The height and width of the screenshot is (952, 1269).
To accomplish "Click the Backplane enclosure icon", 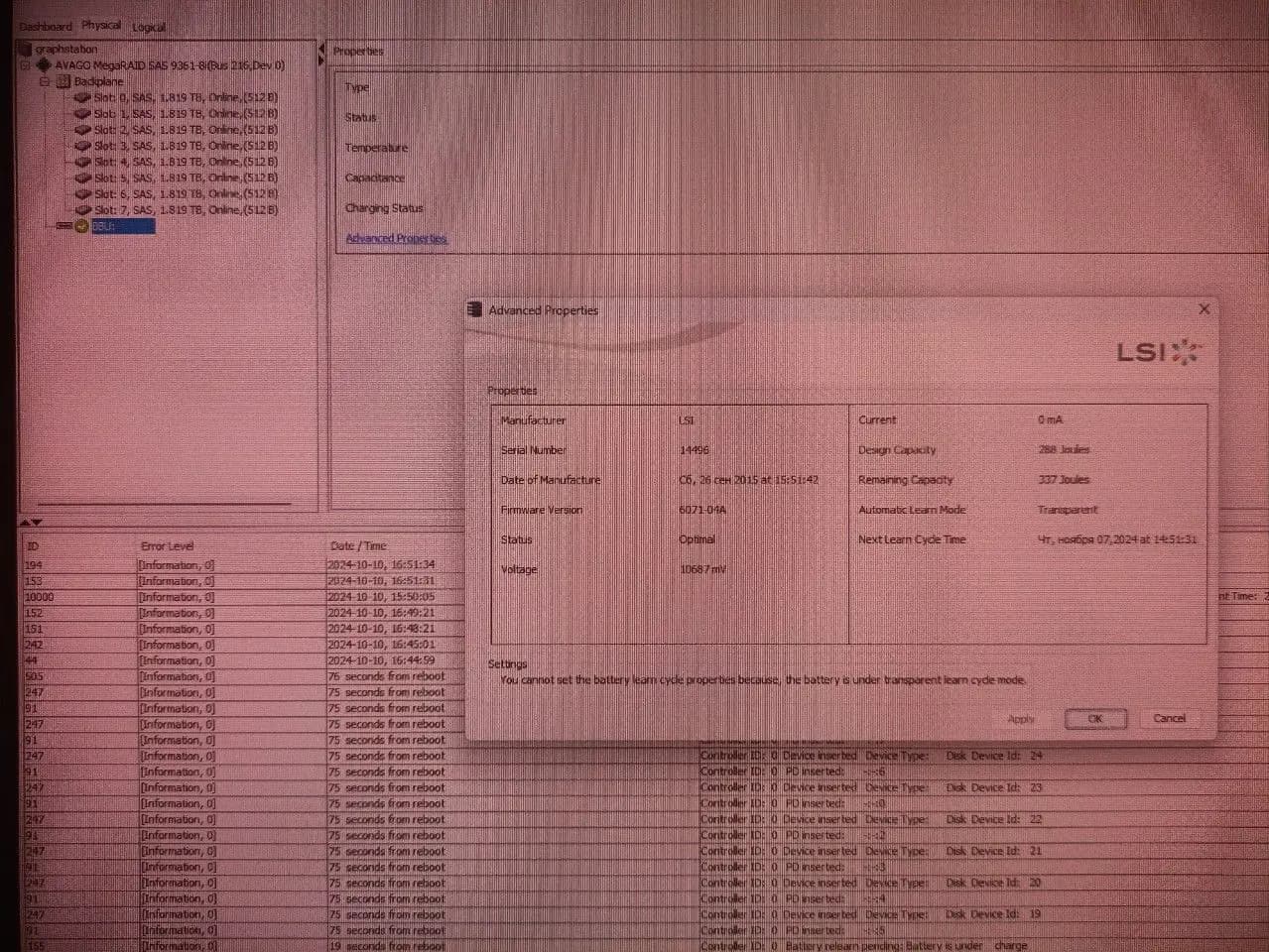I will [x=63, y=81].
